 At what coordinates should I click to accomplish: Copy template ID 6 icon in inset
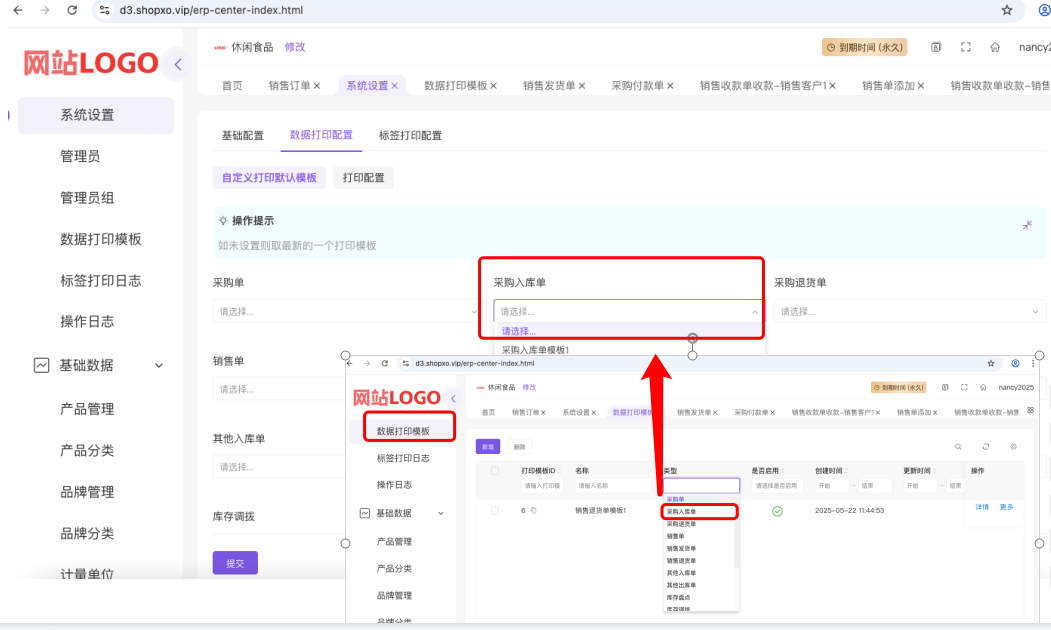point(534,511)
